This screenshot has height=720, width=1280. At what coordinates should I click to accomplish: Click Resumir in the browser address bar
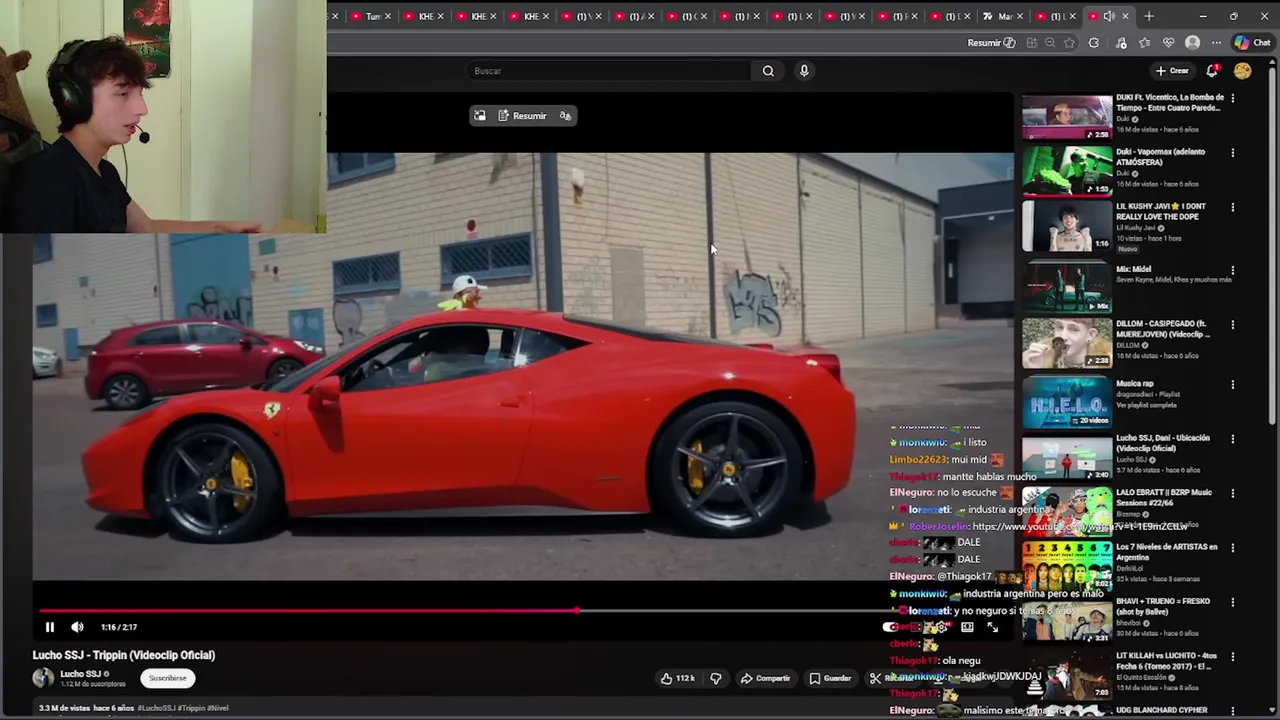coord(991,43)
